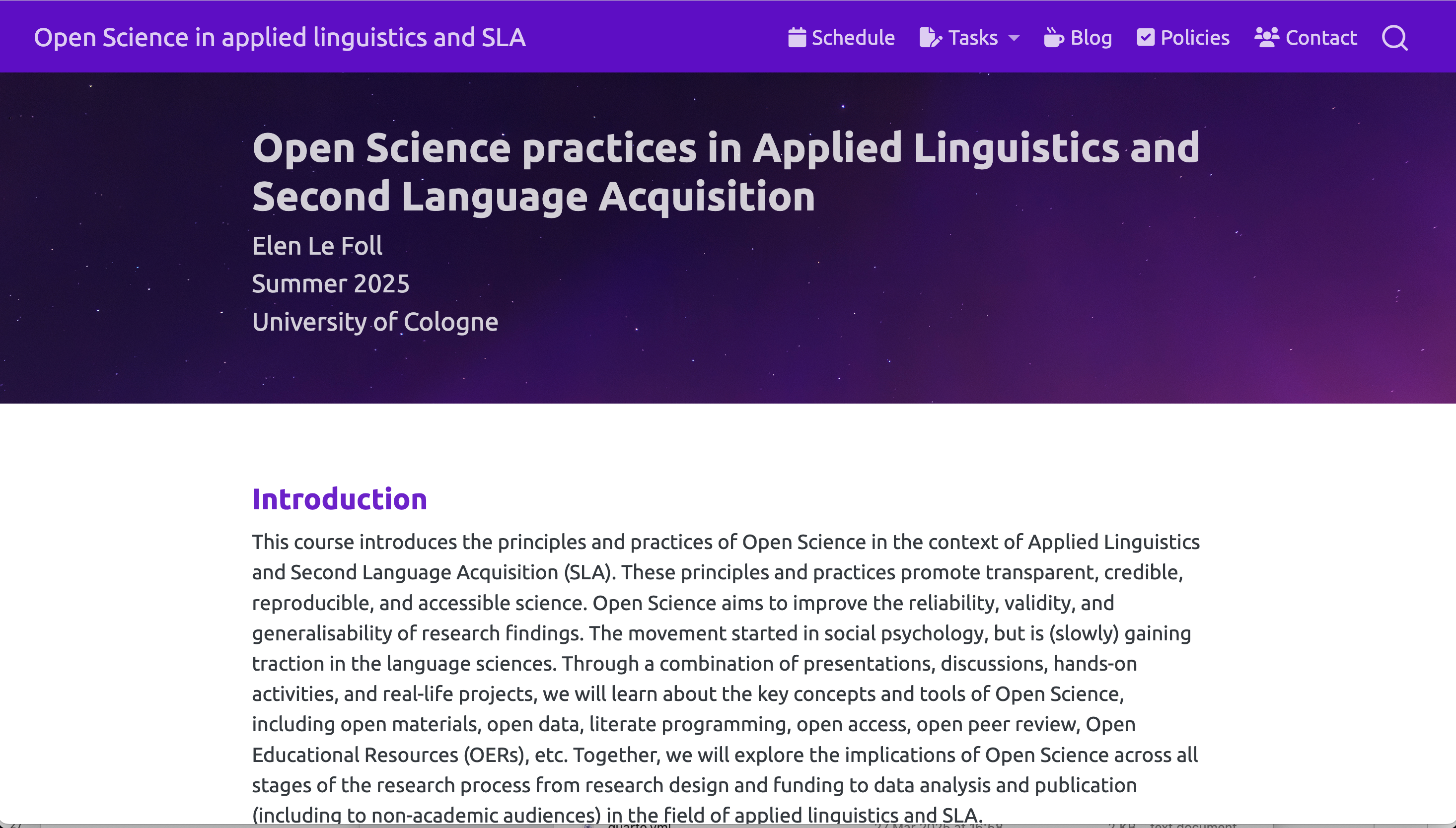Go to the Policies page

point(1194,37)
